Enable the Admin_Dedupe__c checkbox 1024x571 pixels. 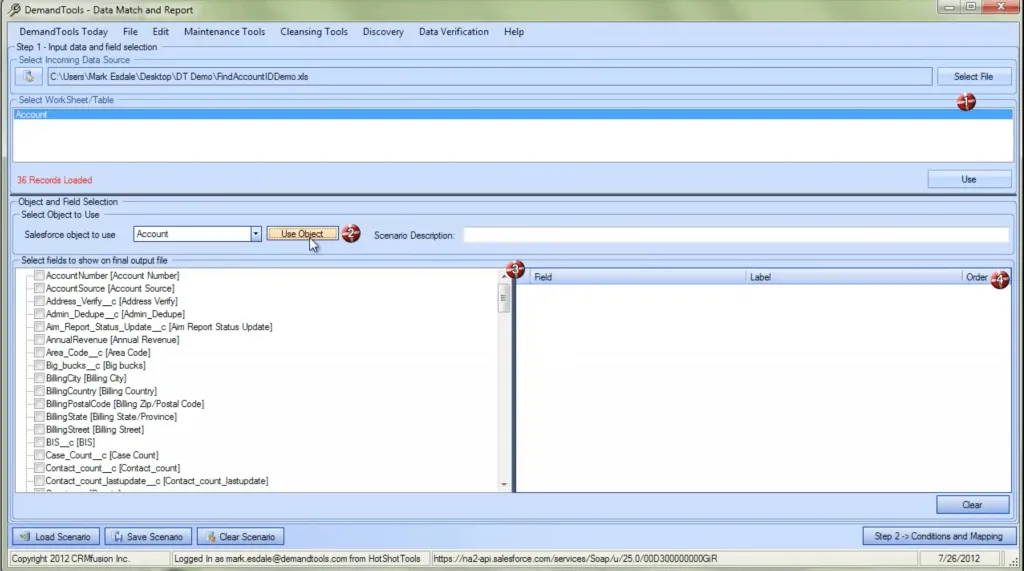tap(39, 314)
